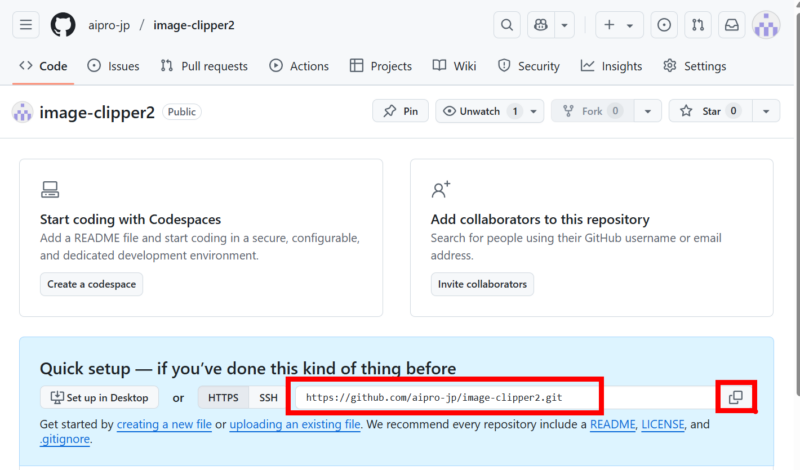
Task: Select the HTTPS clone option
Action: pyautogui.click(x=223, y=398)
